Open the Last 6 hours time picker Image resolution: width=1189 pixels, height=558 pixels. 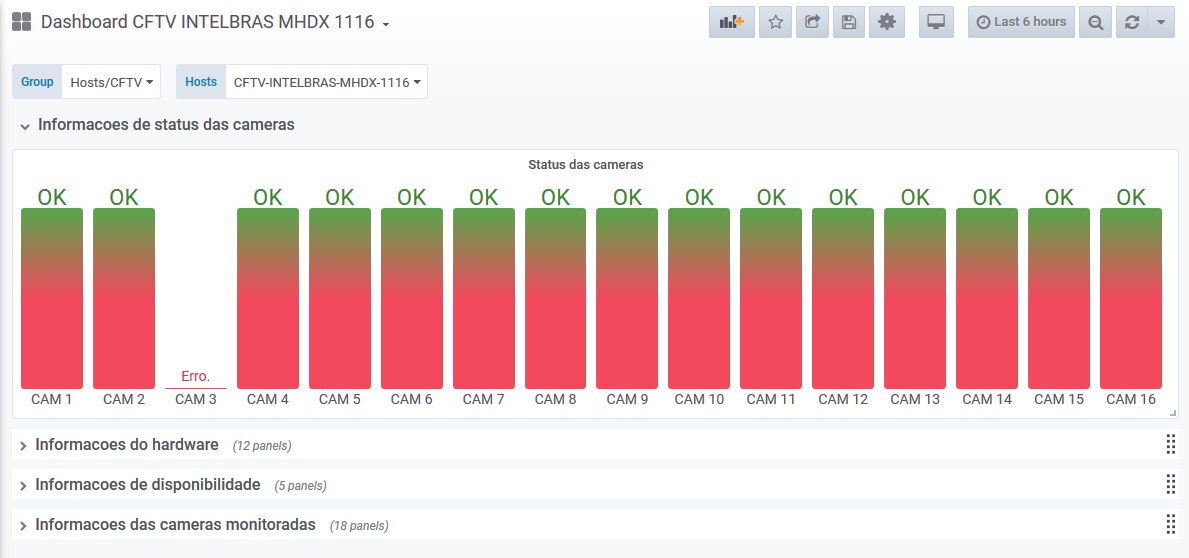tap(1021, 22)
